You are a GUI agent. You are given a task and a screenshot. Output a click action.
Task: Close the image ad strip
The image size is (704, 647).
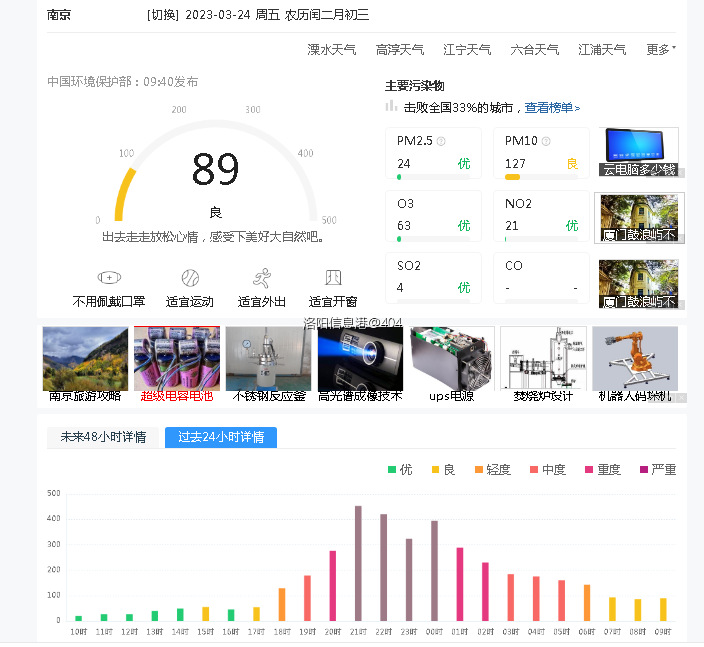tap(682, 398)
